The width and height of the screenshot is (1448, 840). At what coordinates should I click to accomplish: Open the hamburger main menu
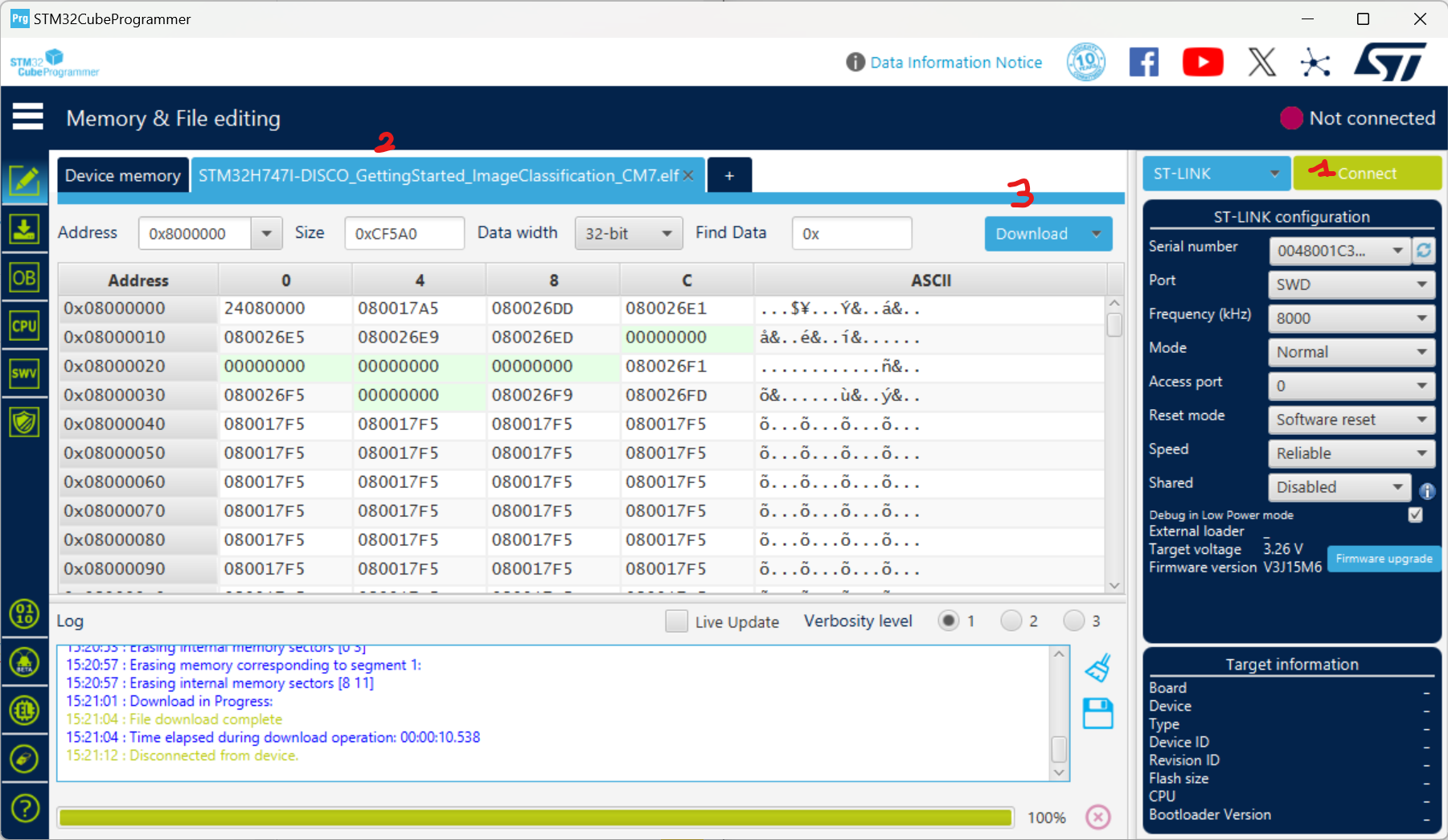[x=27, y=117]
